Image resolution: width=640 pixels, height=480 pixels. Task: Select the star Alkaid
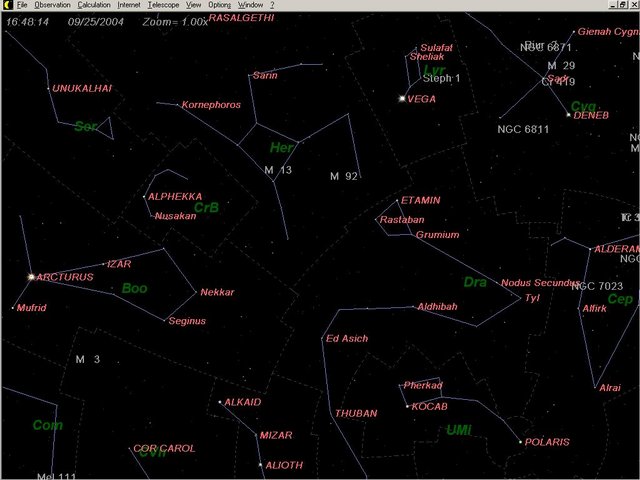point(219,402)
